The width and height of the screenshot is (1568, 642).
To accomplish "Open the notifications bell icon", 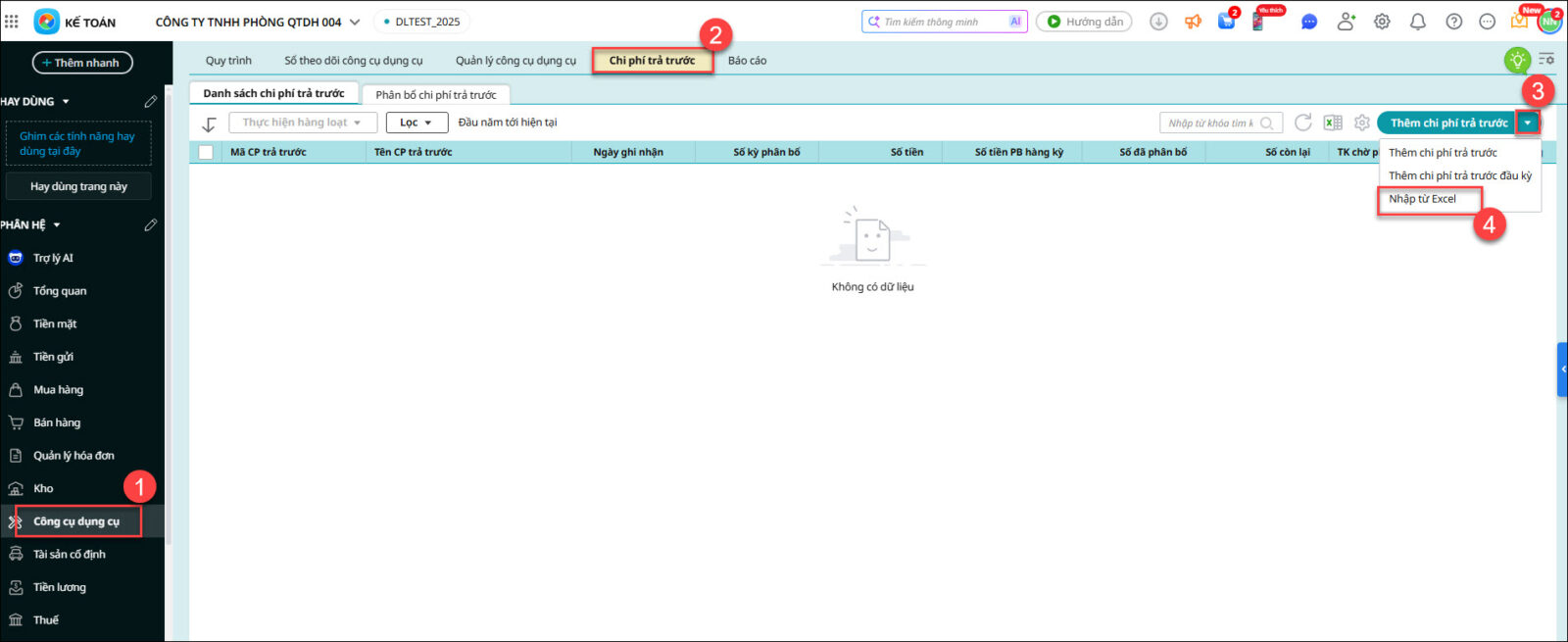I will pyautogui.click(x=1418, y=22).
